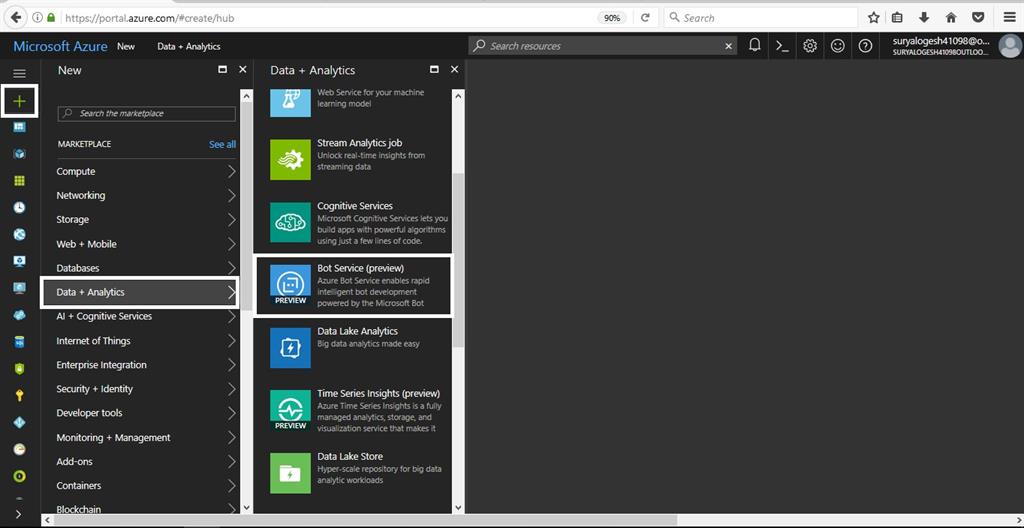Viewport: 1024px width, 528px height.
Task: Click the New breadcrumb in header
Action: click(x=126, y=46)
